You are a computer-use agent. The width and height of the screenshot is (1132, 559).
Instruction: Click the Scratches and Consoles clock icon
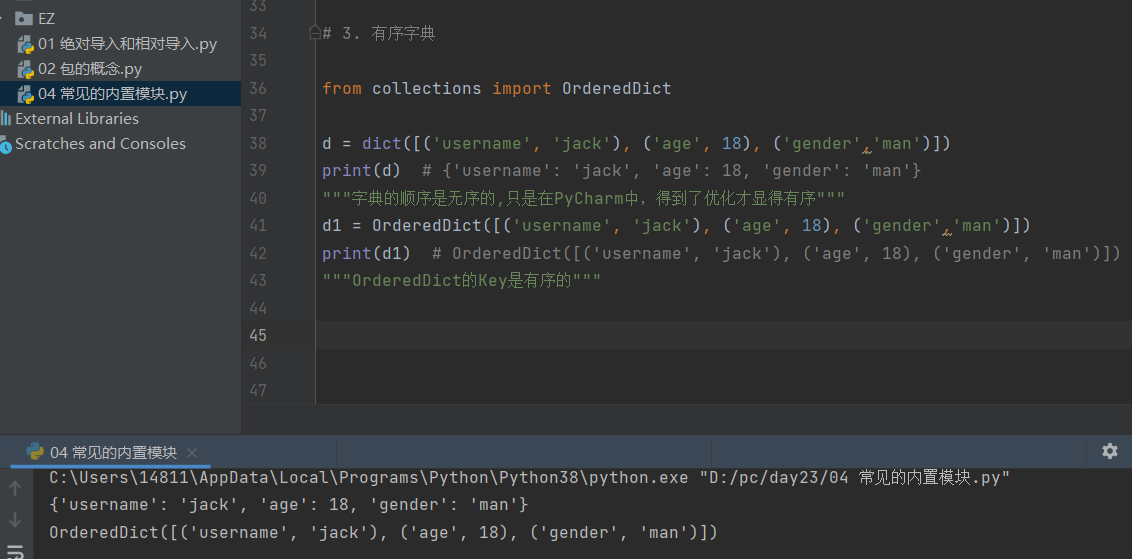[x=6, y=145]
